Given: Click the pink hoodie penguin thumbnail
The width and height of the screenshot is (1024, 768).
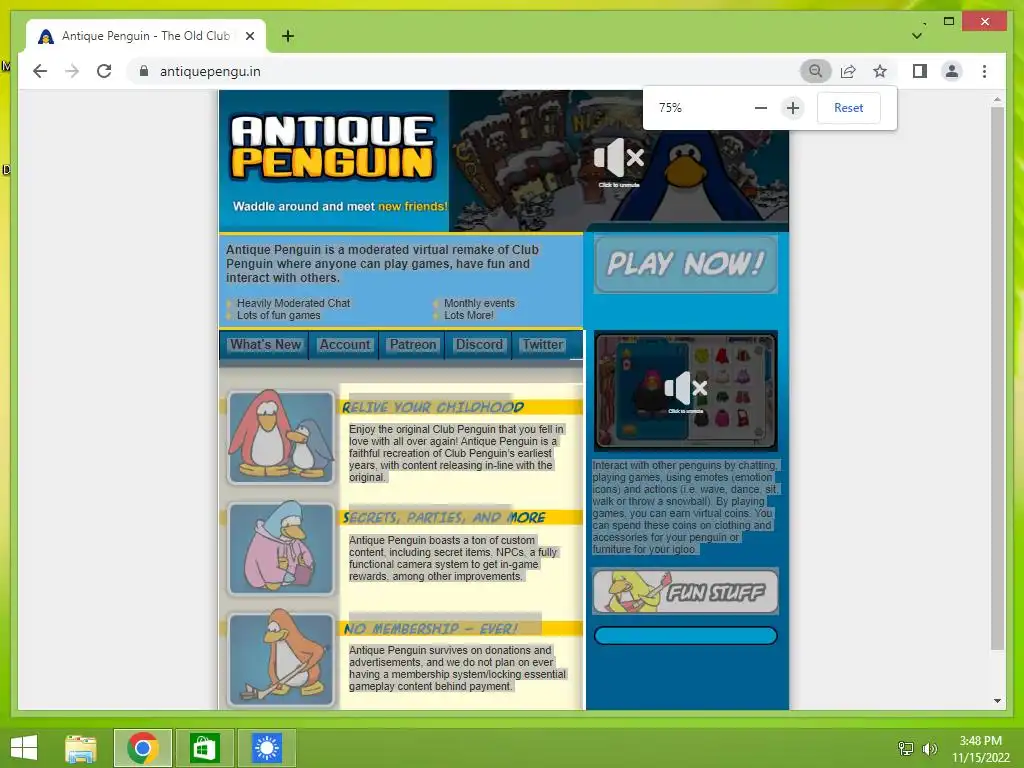Looking at the screenshot, I should (x=281, y=549).
